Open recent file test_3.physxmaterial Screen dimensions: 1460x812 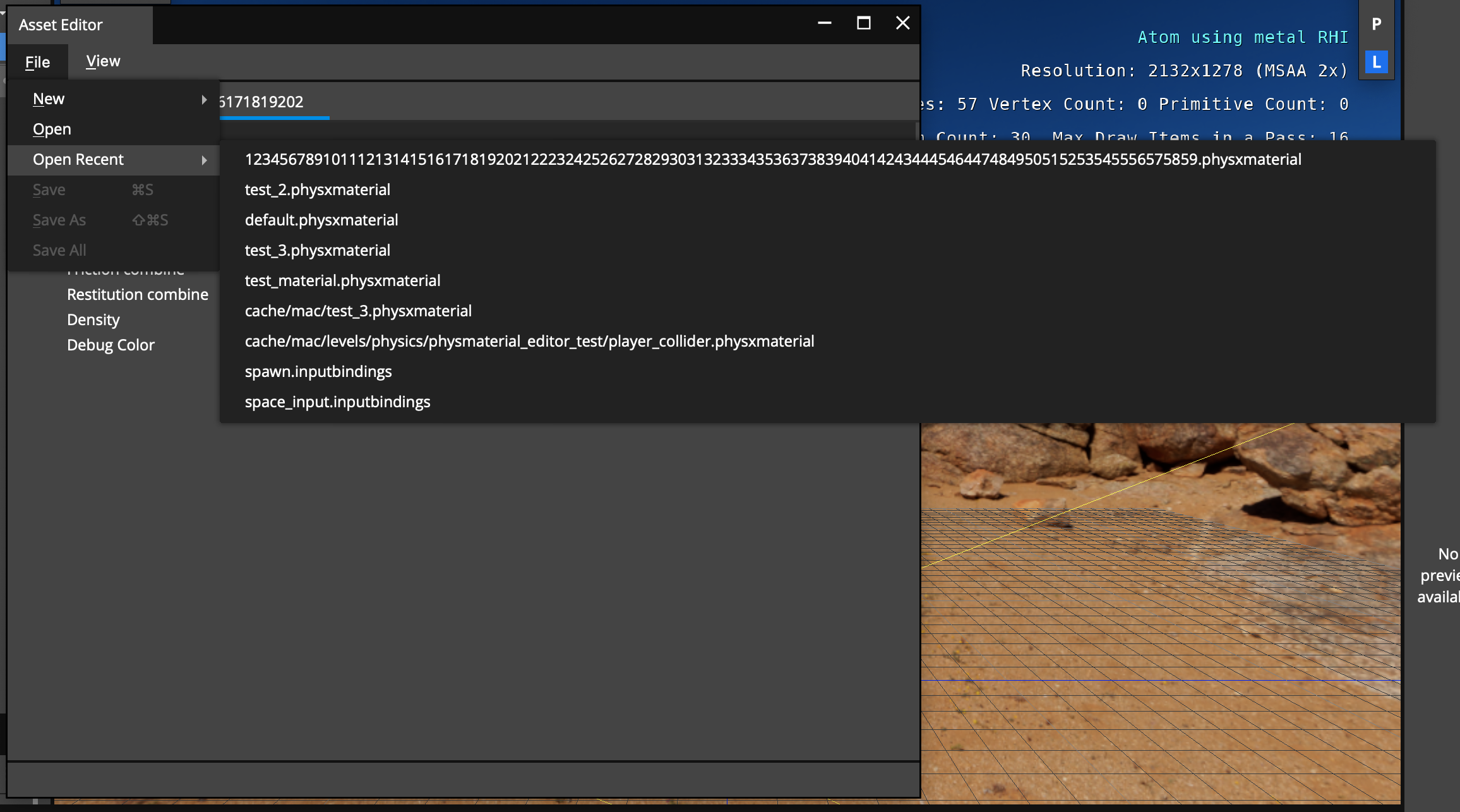(x=318, y=250)
